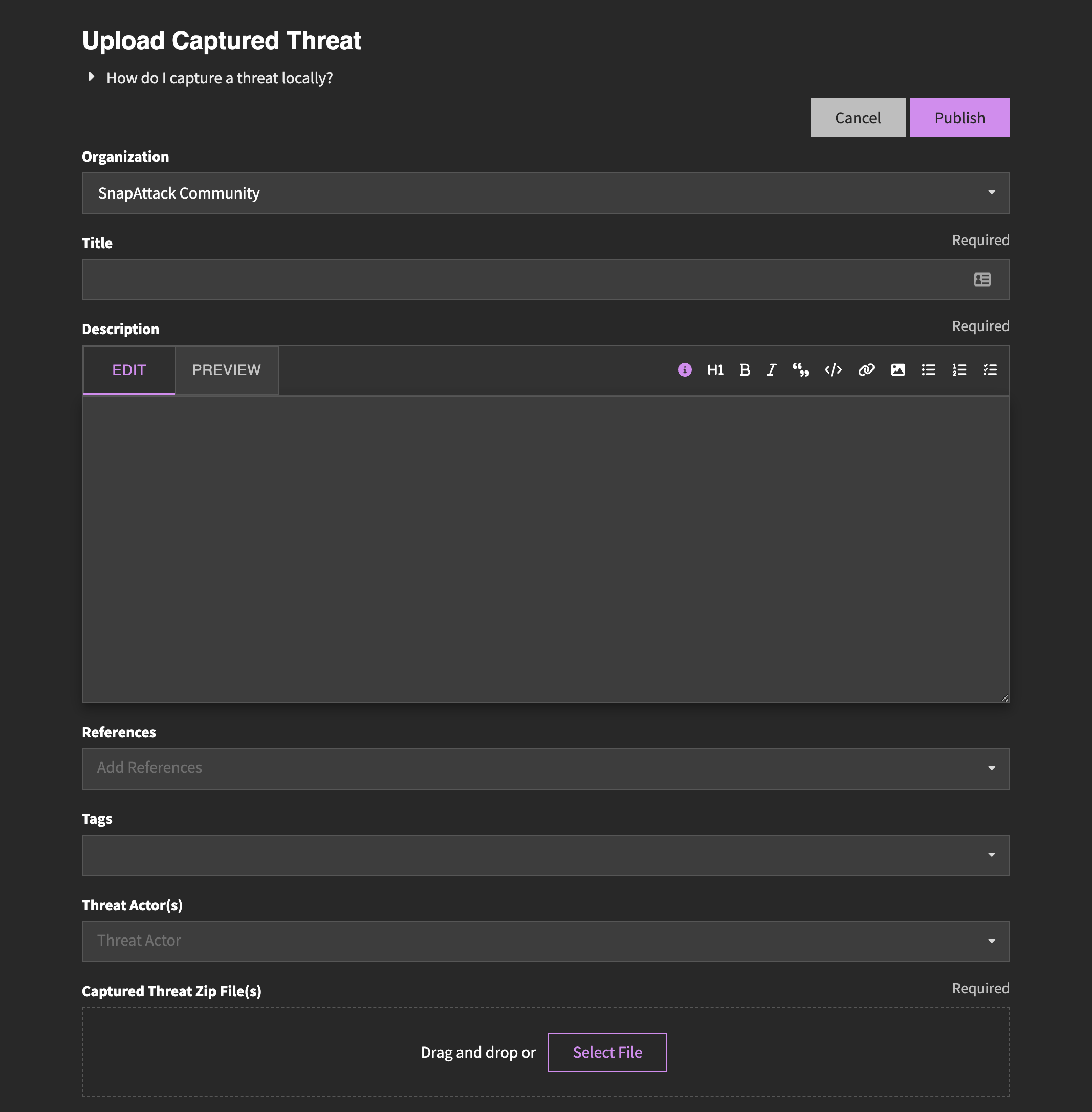Switch to the EDIT tab
1092x1112 pixels.
click(x=129, y=370)
